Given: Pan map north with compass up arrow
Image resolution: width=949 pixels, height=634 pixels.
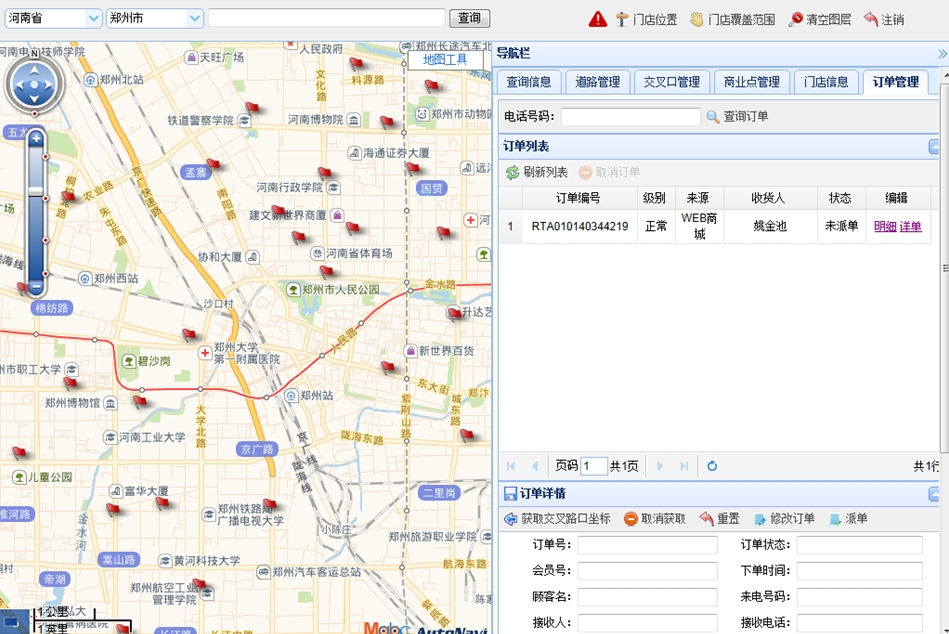Looking at the screenshot, I should (x=34, y=70).
